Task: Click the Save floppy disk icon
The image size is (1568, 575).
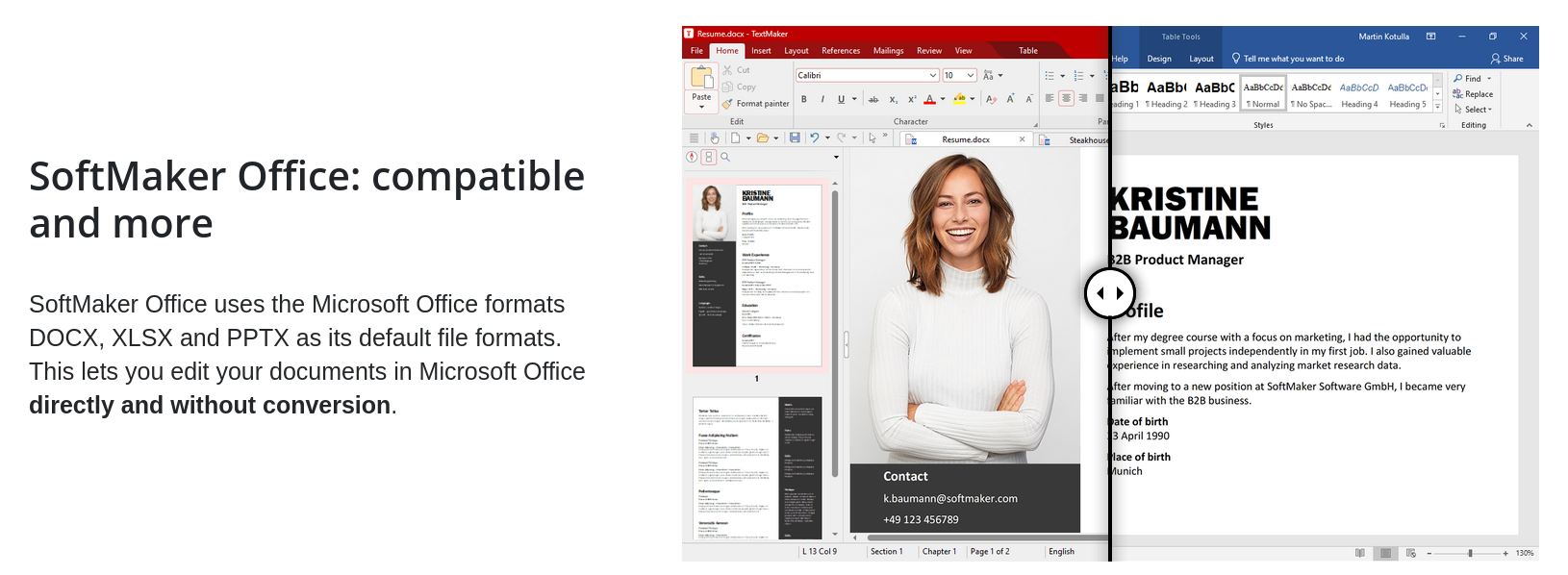Action: click(795, 137)
